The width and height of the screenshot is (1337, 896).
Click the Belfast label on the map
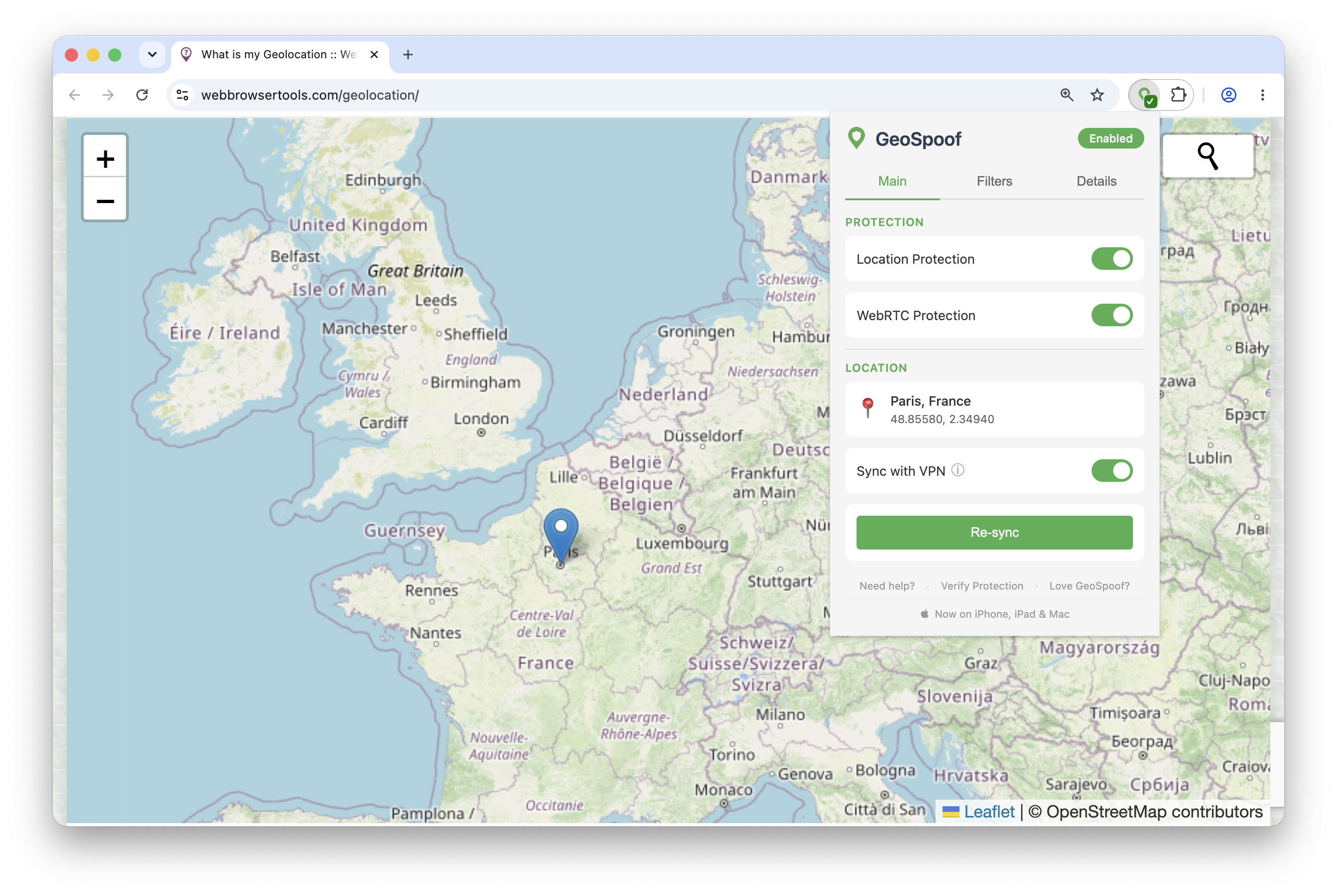click(x=295, y=257)
